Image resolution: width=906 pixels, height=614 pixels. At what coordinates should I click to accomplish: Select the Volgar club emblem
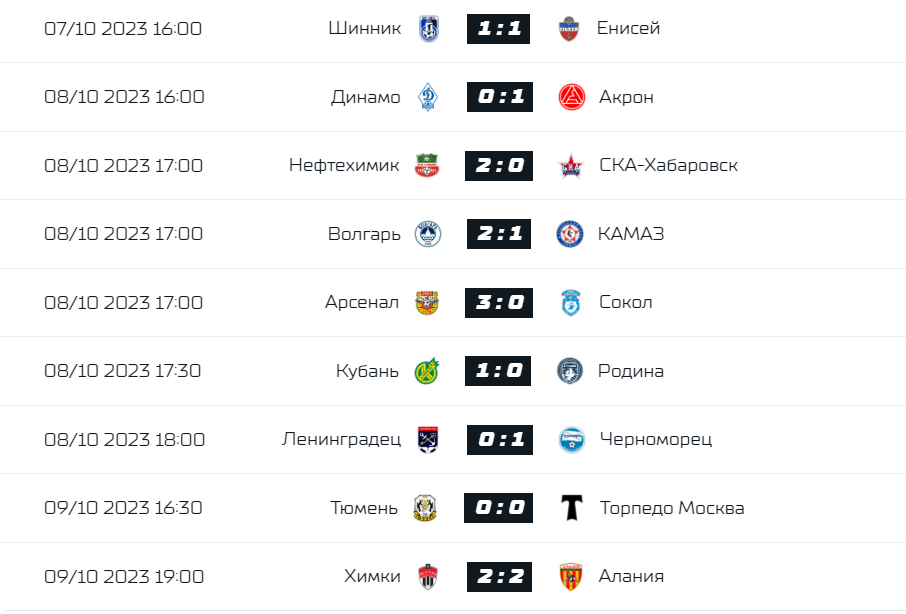tap(427, 234)
